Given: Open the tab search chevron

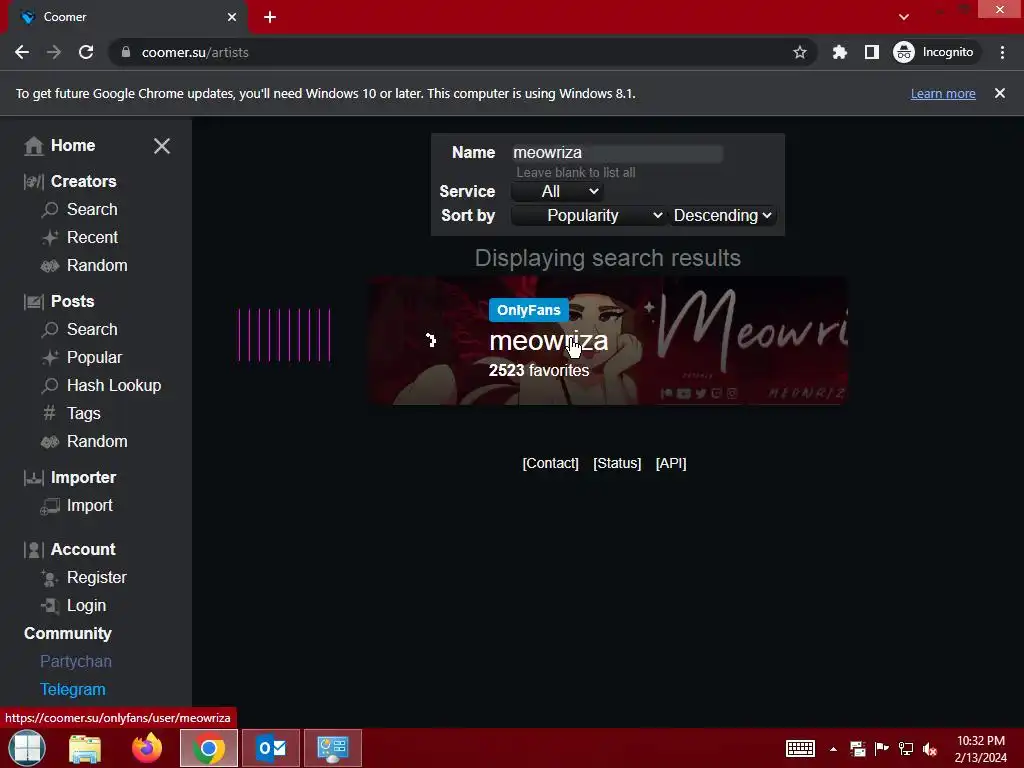Looking at the screenshot, I should 904,17.
